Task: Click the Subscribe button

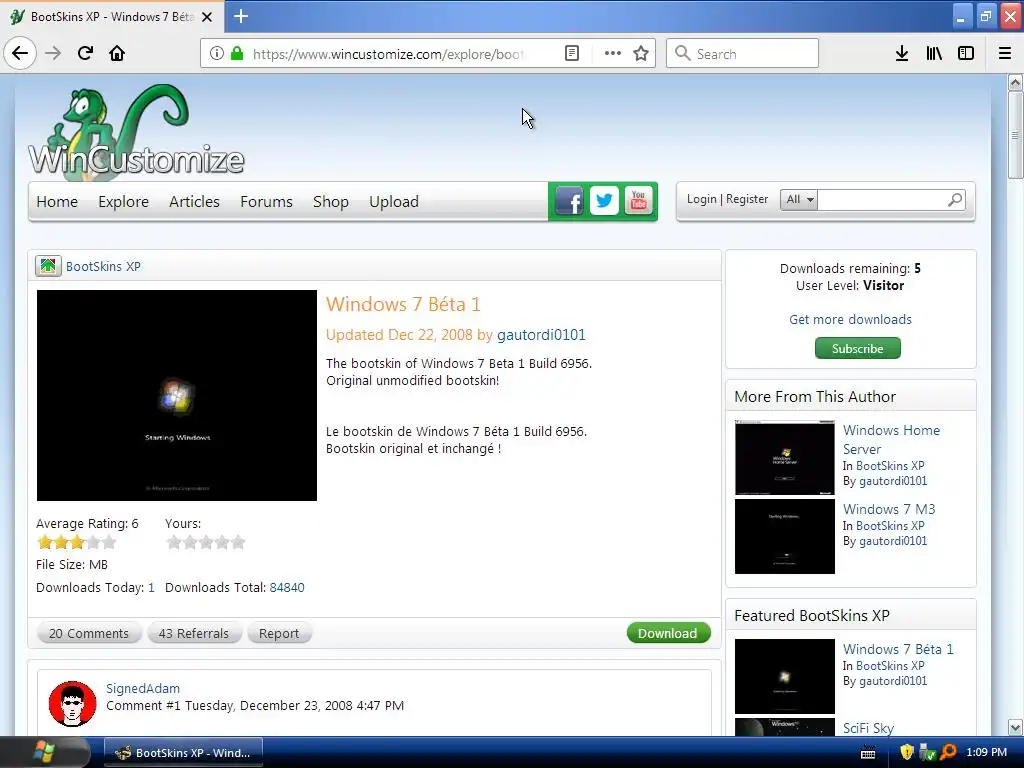Action: (857, 348)
